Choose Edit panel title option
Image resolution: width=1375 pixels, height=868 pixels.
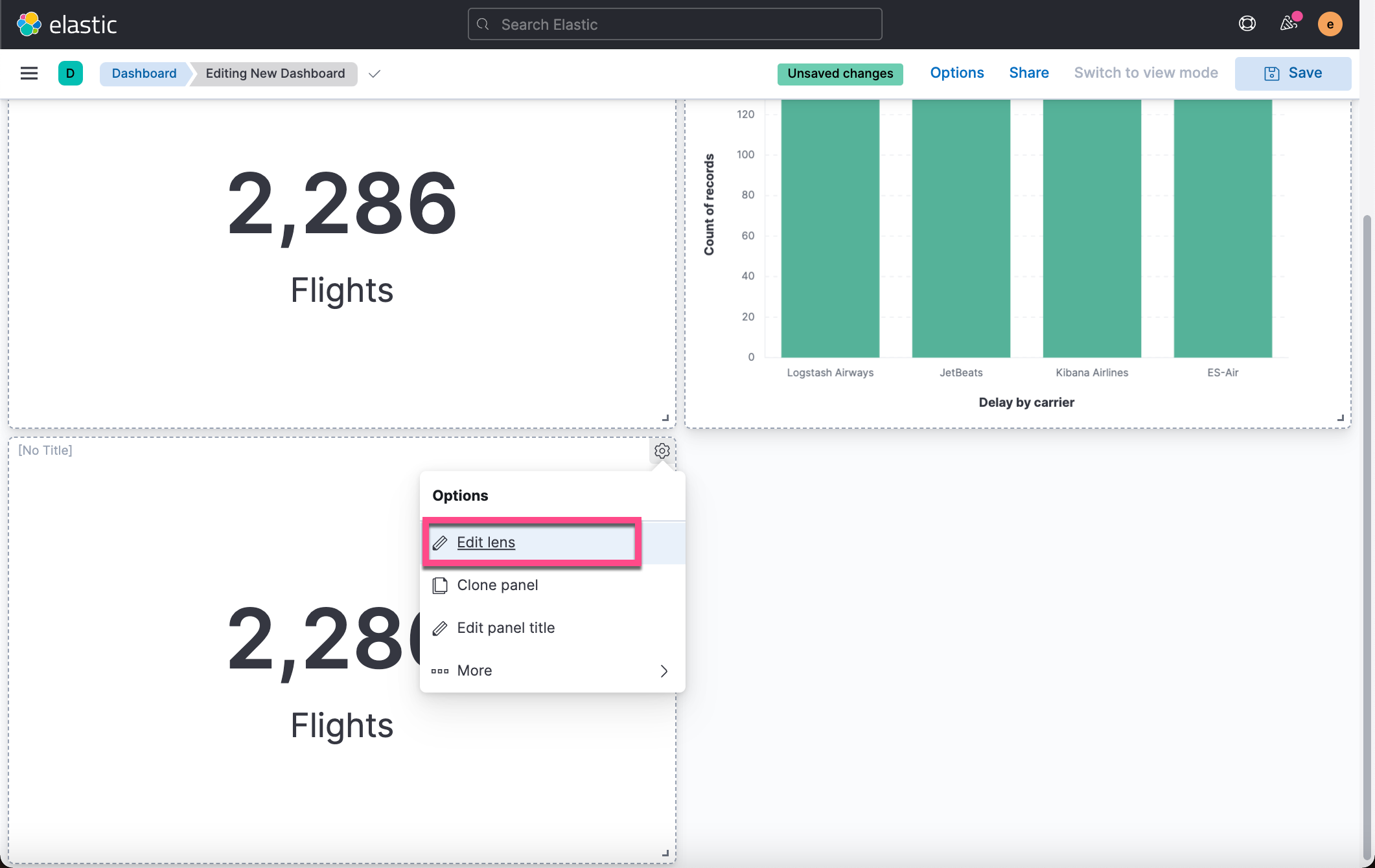tap(505, 628)
